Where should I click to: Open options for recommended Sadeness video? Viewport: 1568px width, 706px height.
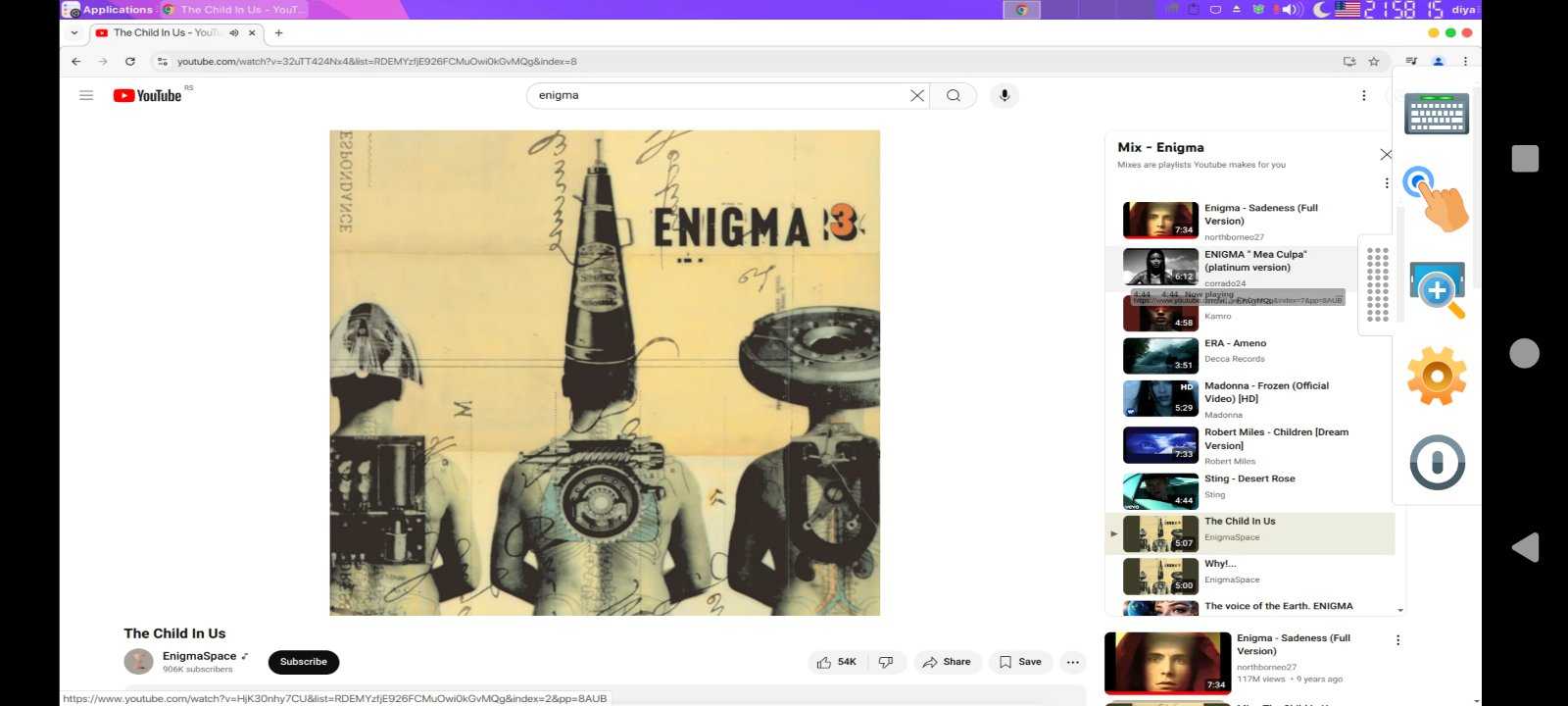point(1397,640)
